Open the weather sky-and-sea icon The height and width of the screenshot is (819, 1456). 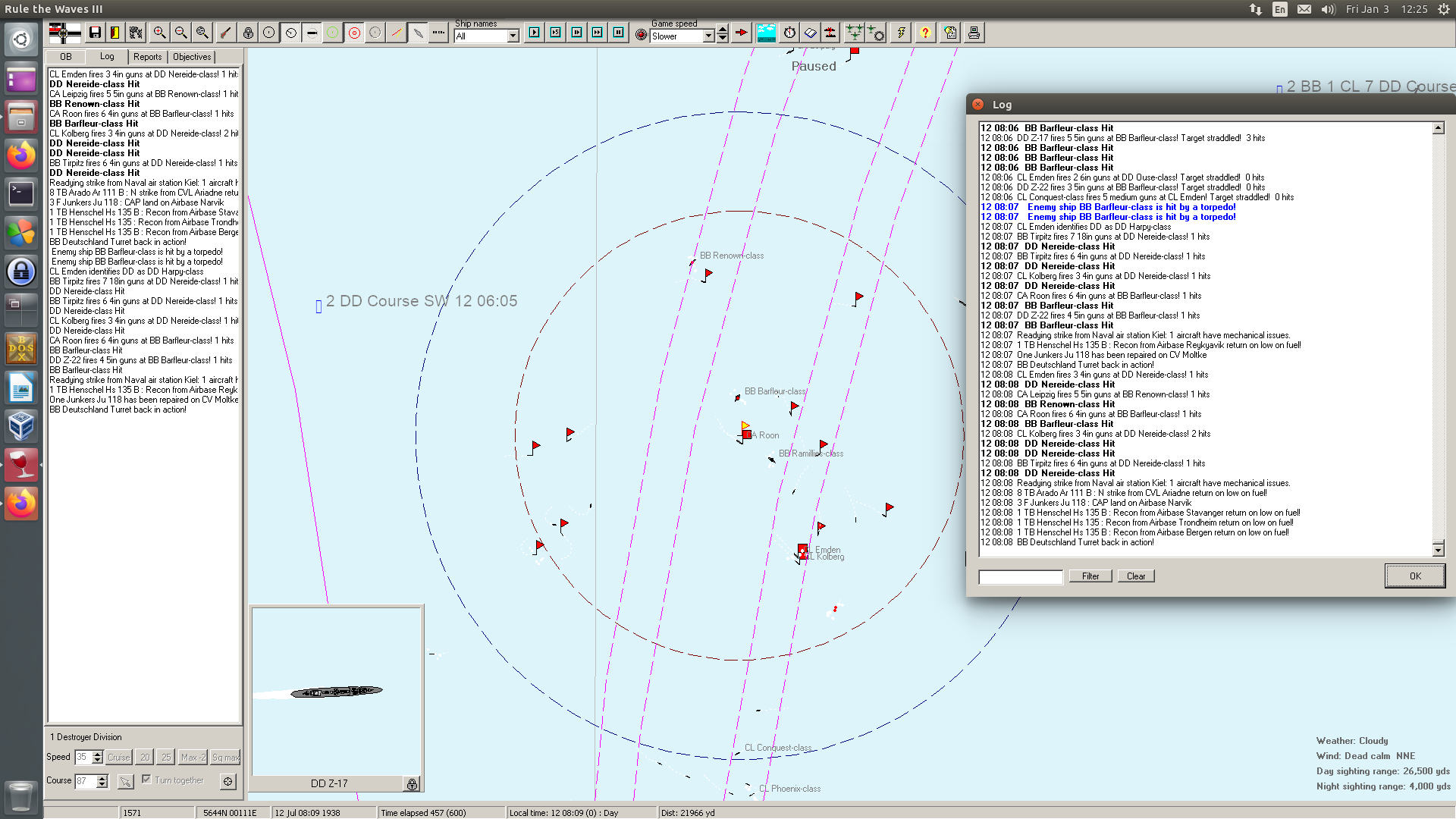click(767, 33)
